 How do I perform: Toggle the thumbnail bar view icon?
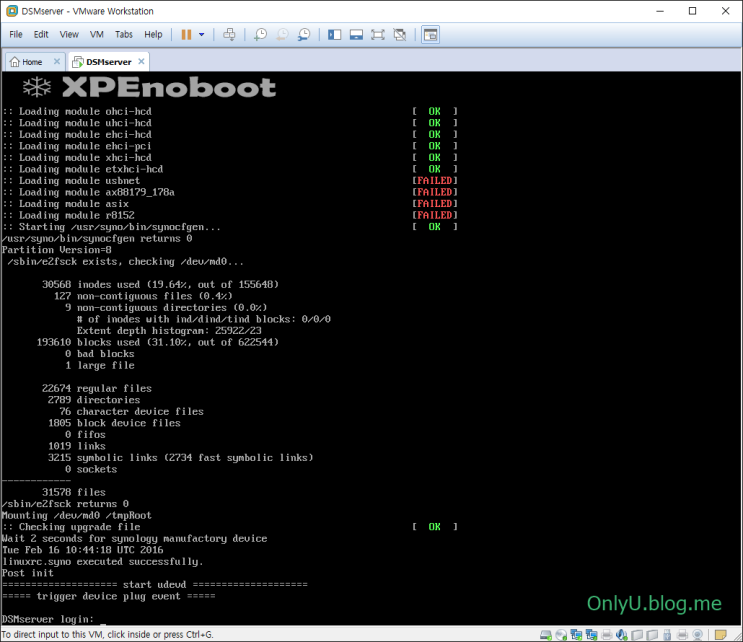(x=356, y=34)
